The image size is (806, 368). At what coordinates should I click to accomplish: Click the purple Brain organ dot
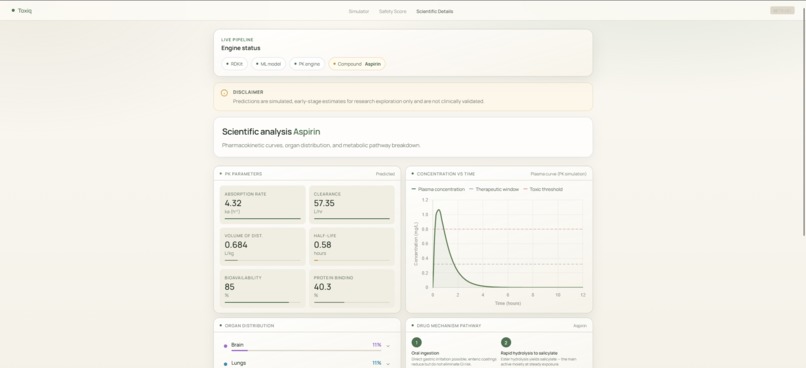225,346
